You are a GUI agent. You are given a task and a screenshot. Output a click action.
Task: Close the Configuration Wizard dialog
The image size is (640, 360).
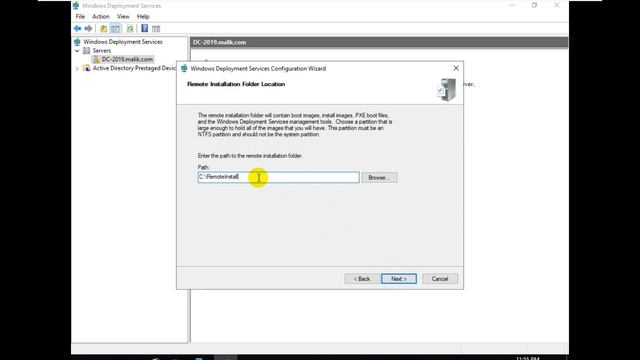click(456, 68)
